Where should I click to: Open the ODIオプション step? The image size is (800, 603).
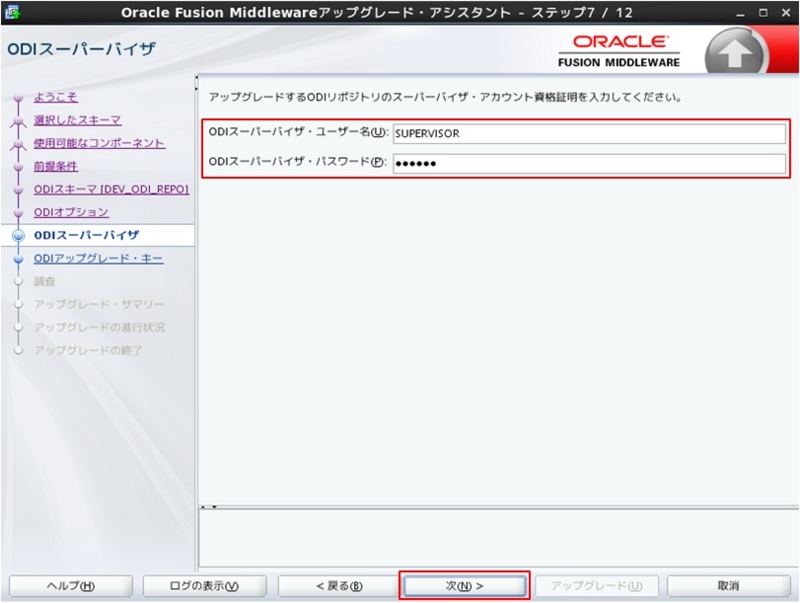tap(71, 212)
